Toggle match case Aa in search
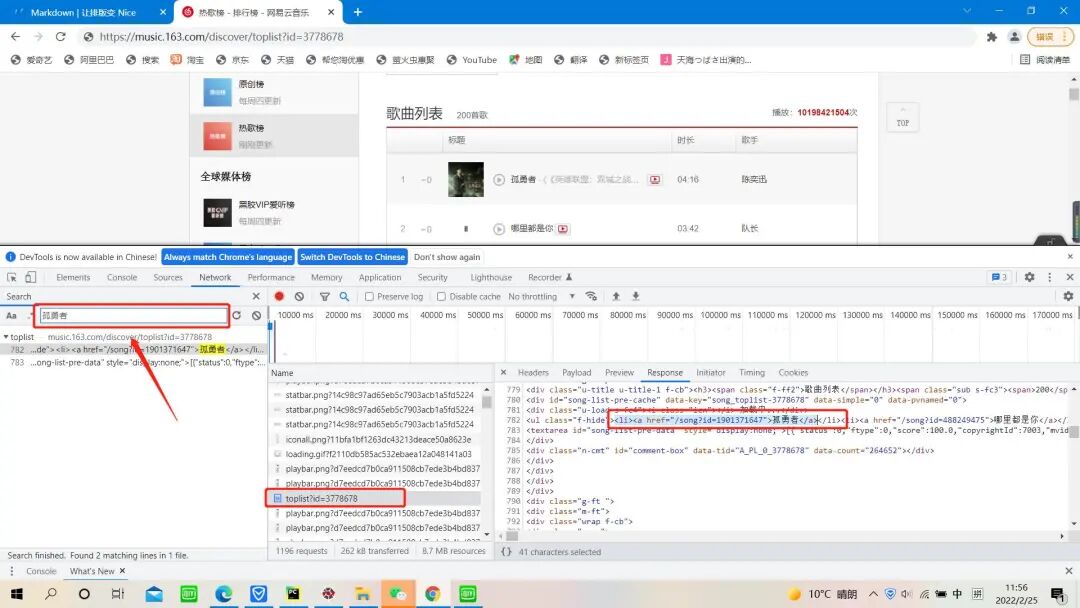Viewport: 1080px width, 608px height. tap(12, 315)
